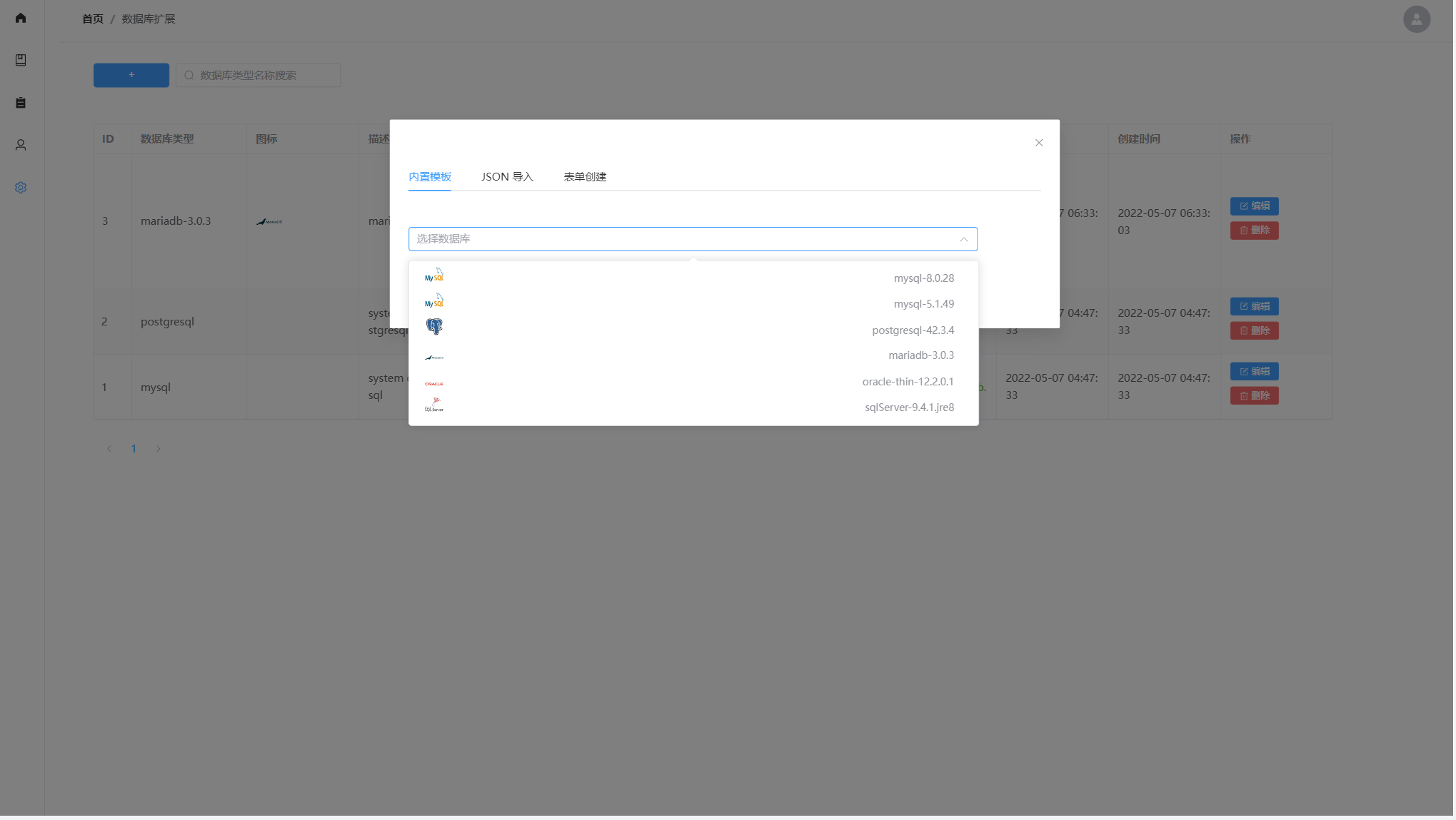Click the clipboard icon in sidebar
Image resolution: width=1456 pixels, height=820 pixels.
pos(21,103)
